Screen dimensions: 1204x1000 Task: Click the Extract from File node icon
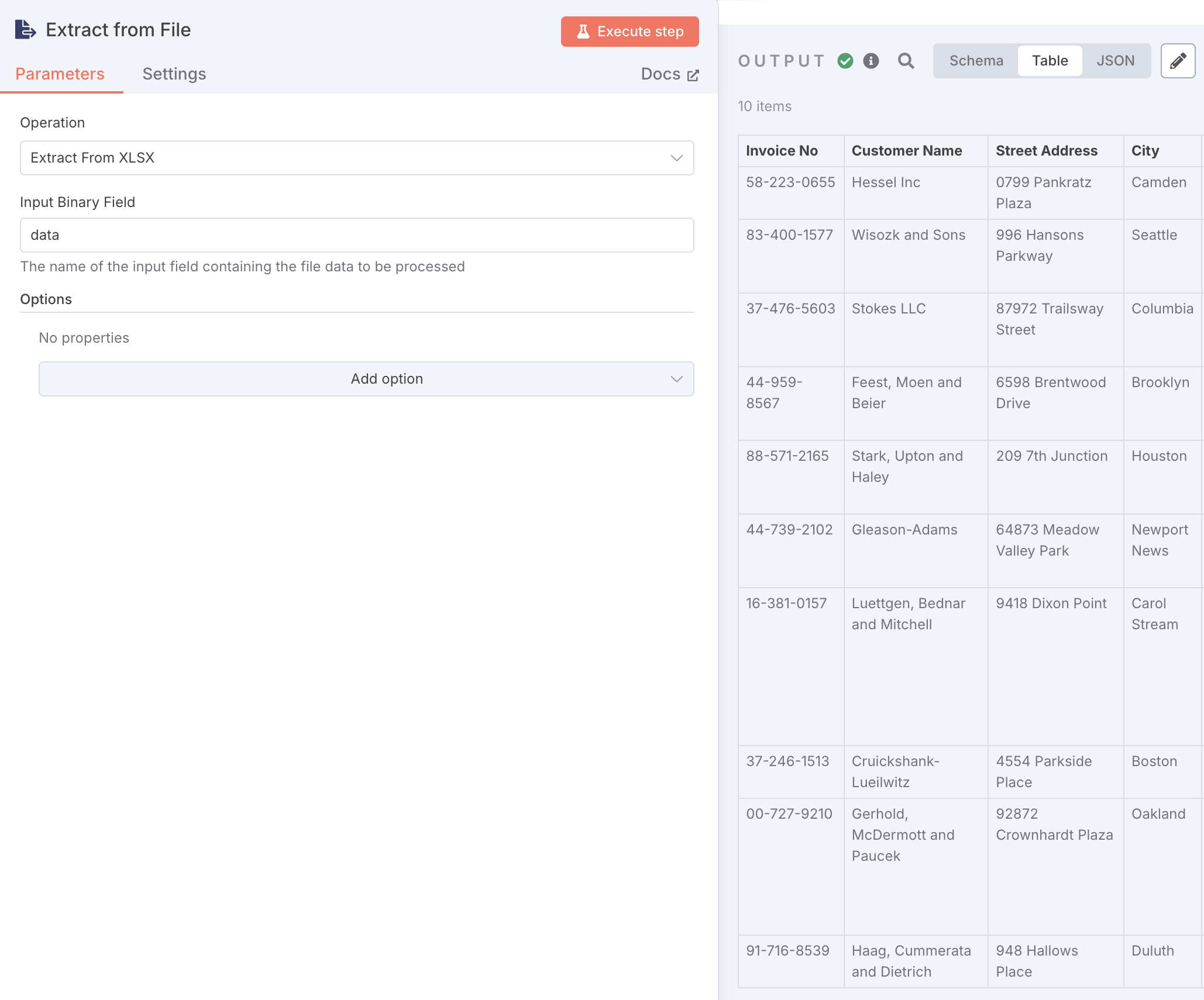pos(25,30)
